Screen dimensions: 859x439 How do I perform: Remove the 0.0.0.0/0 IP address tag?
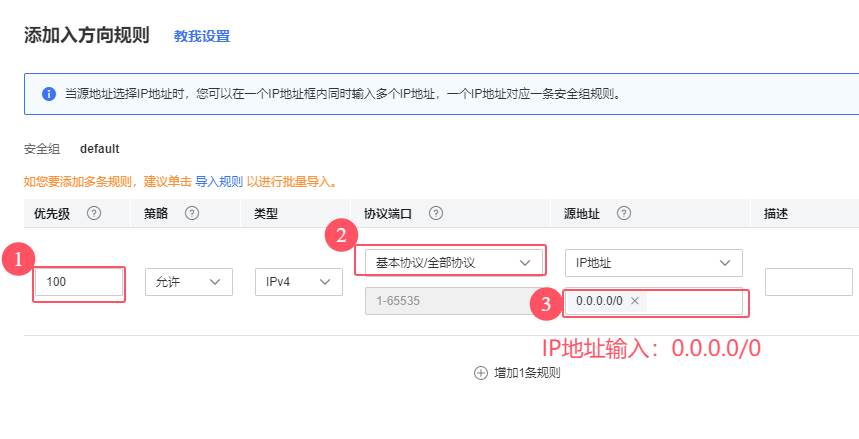tap(634, 300)
